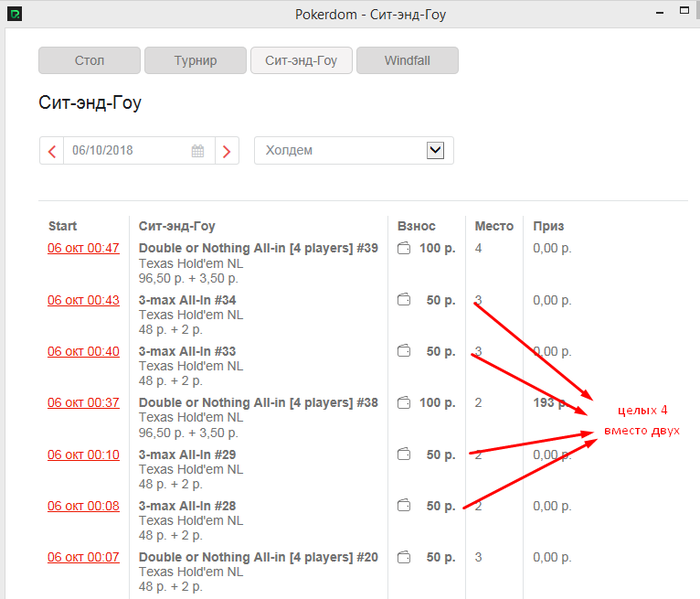The image size is (700, 599).
Task: Open the 06 окт 00:37 tournament link
Action: [83, 403]
